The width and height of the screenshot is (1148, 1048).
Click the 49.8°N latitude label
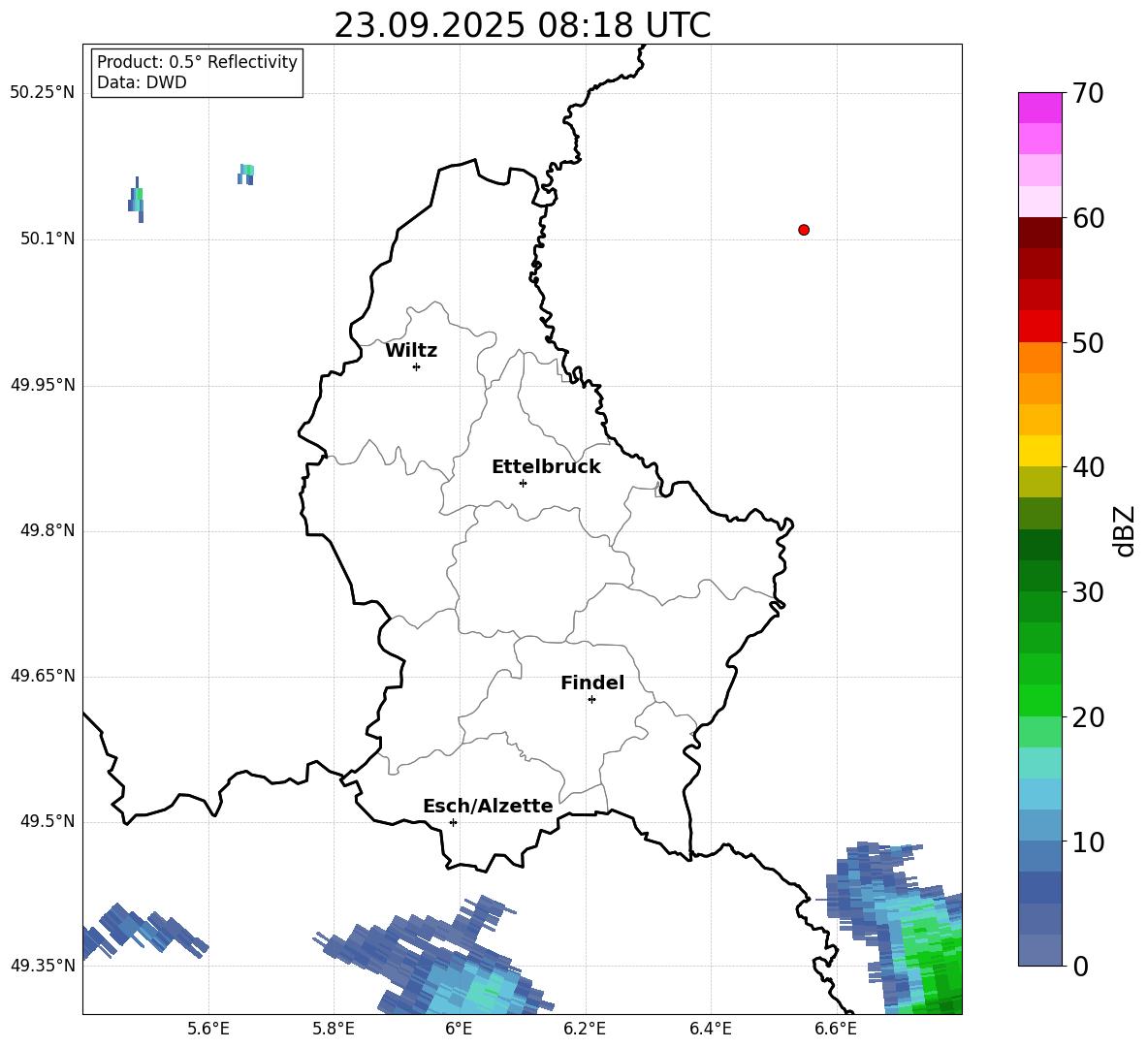[x=48, y=530]
